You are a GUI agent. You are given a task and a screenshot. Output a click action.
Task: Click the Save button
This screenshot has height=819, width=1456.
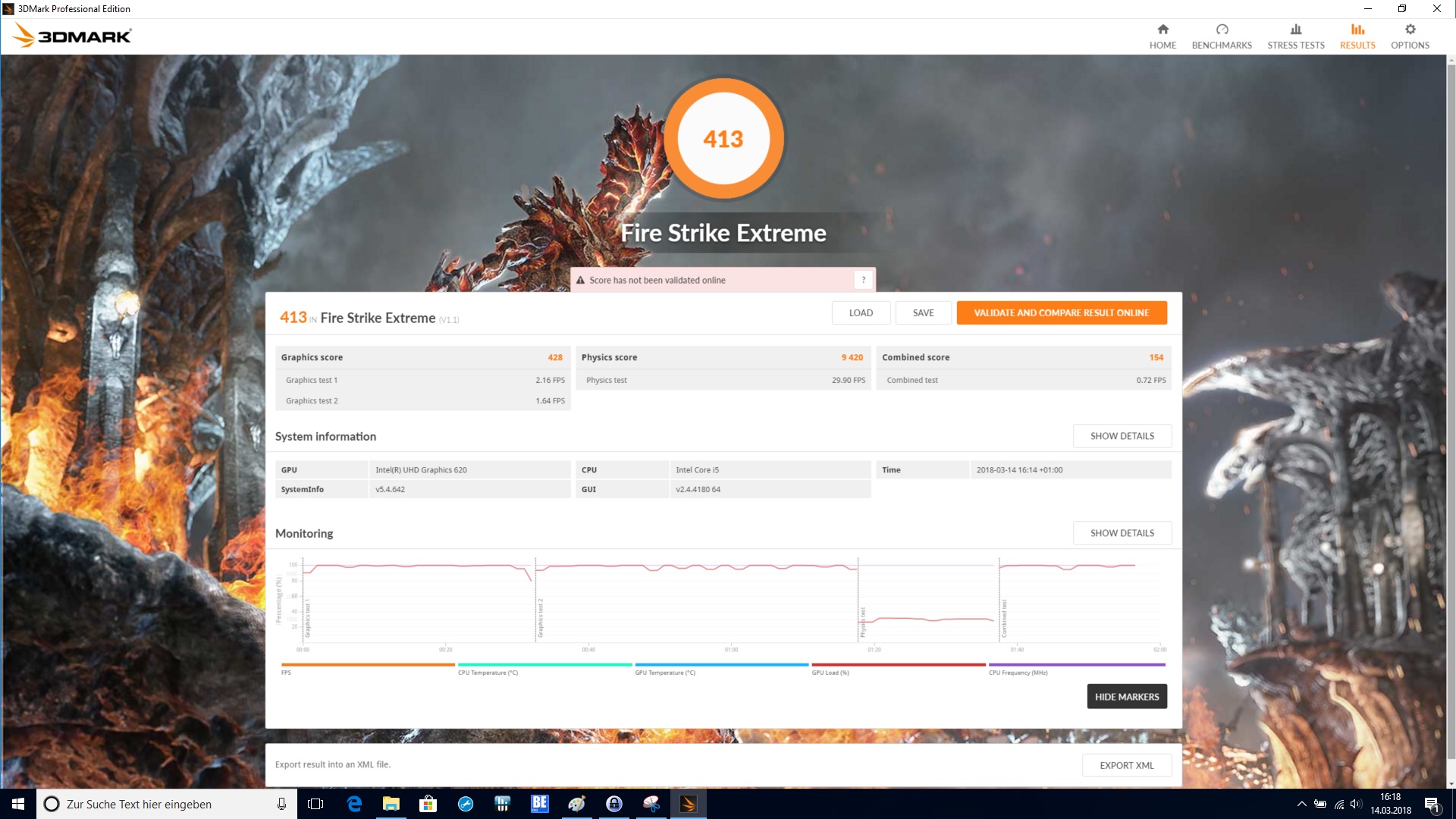tap(923, 312)
